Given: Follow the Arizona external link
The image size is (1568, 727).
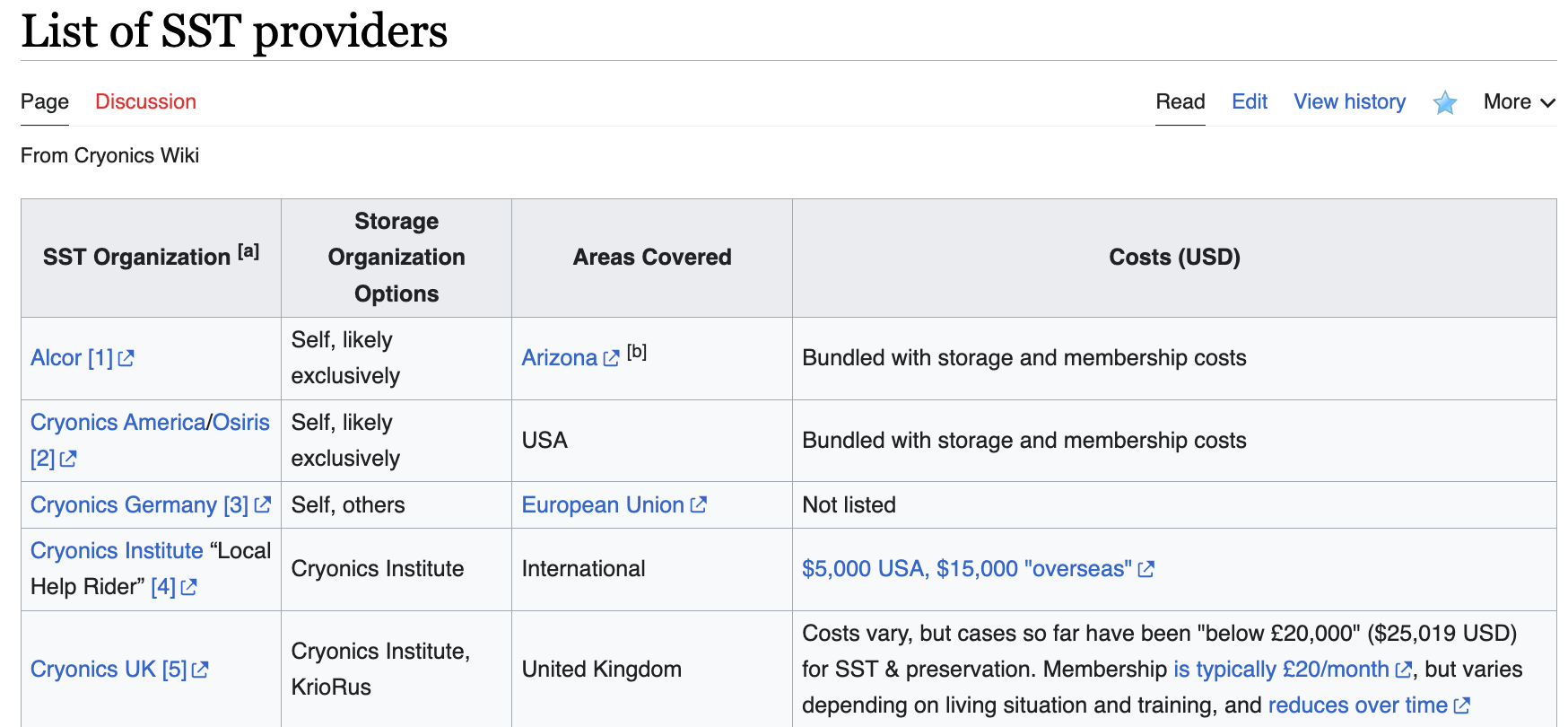Looking at the screenshot, I should (x=571, y=358).
